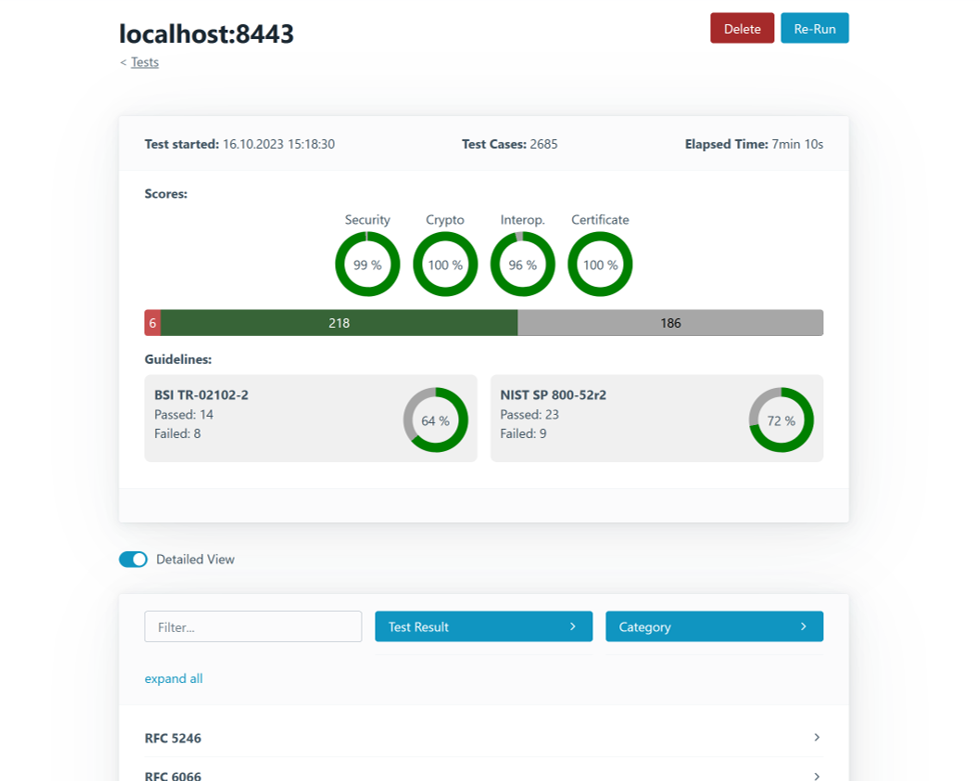
Task: Click the red failed segment showing 6
Action: (152, 323)
